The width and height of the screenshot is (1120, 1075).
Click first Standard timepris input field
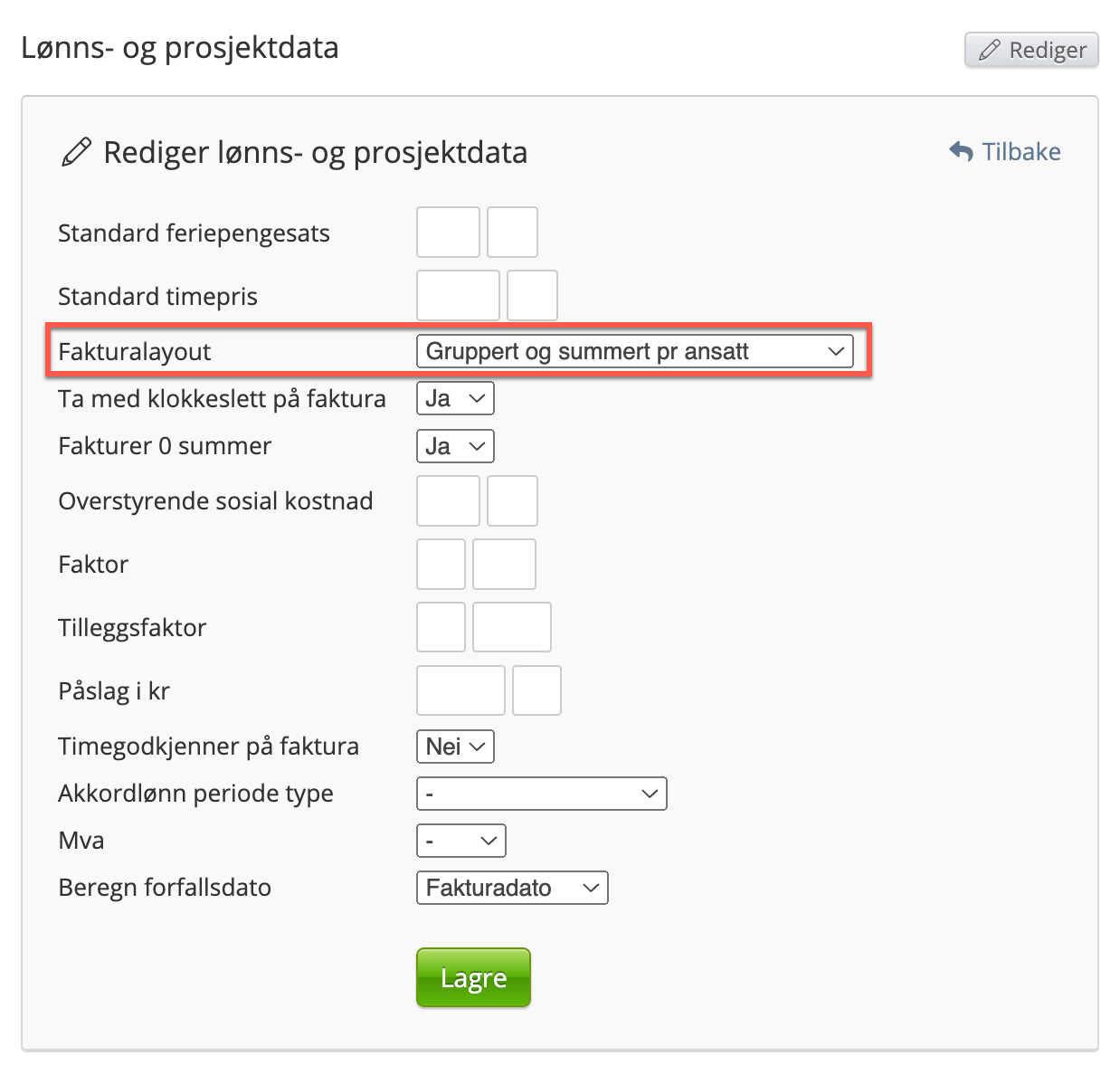pyautogui.click(x=458, y=296)
